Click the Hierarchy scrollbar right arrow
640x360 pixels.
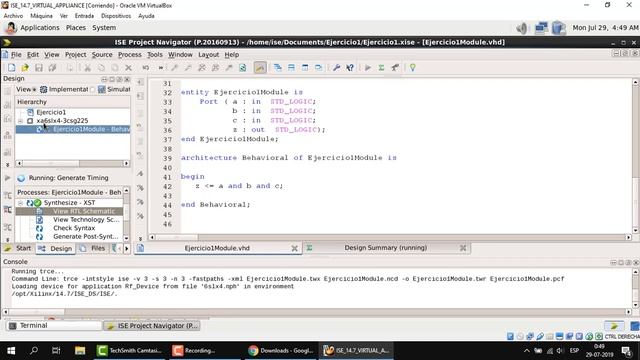coord(126,163)
